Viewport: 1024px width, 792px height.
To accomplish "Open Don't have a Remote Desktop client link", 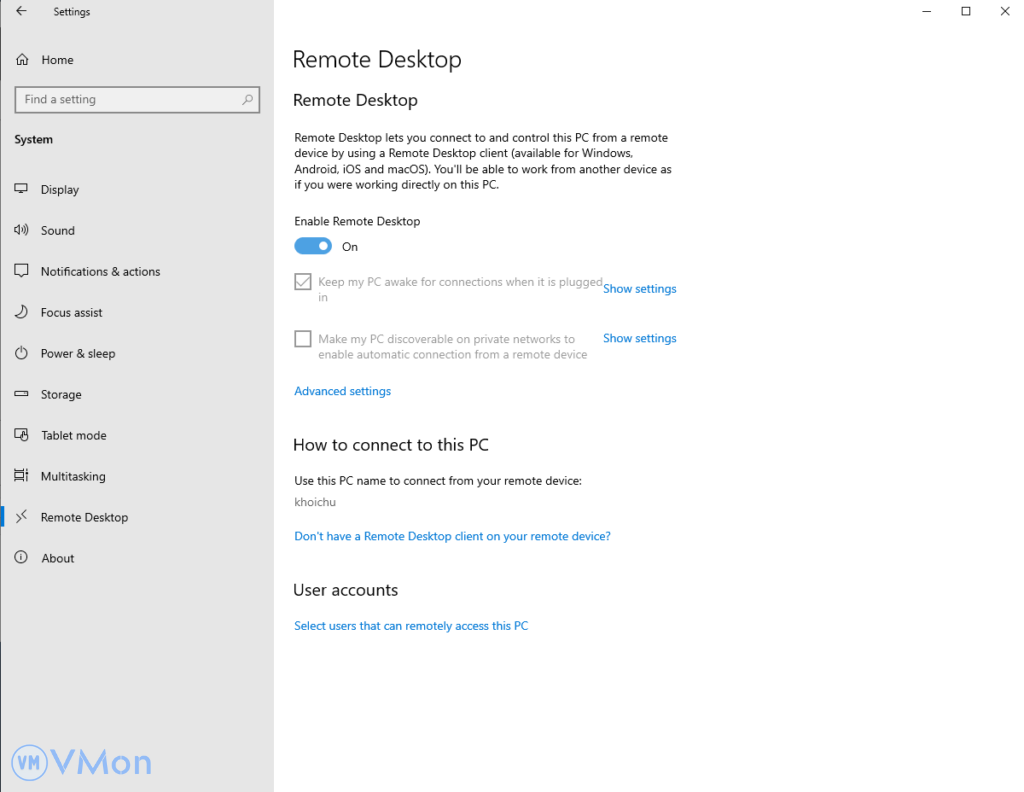I will point(452,536).
